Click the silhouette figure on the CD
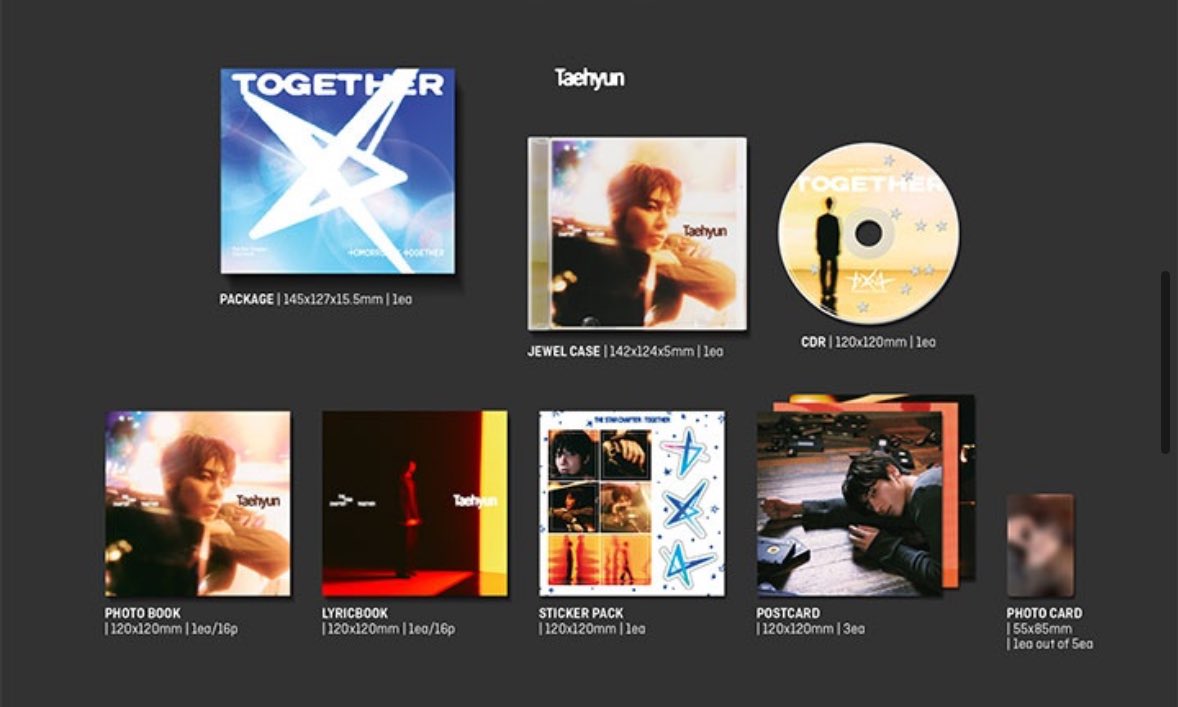Screen dimensions: 1178x707 (x=828, y=252)
